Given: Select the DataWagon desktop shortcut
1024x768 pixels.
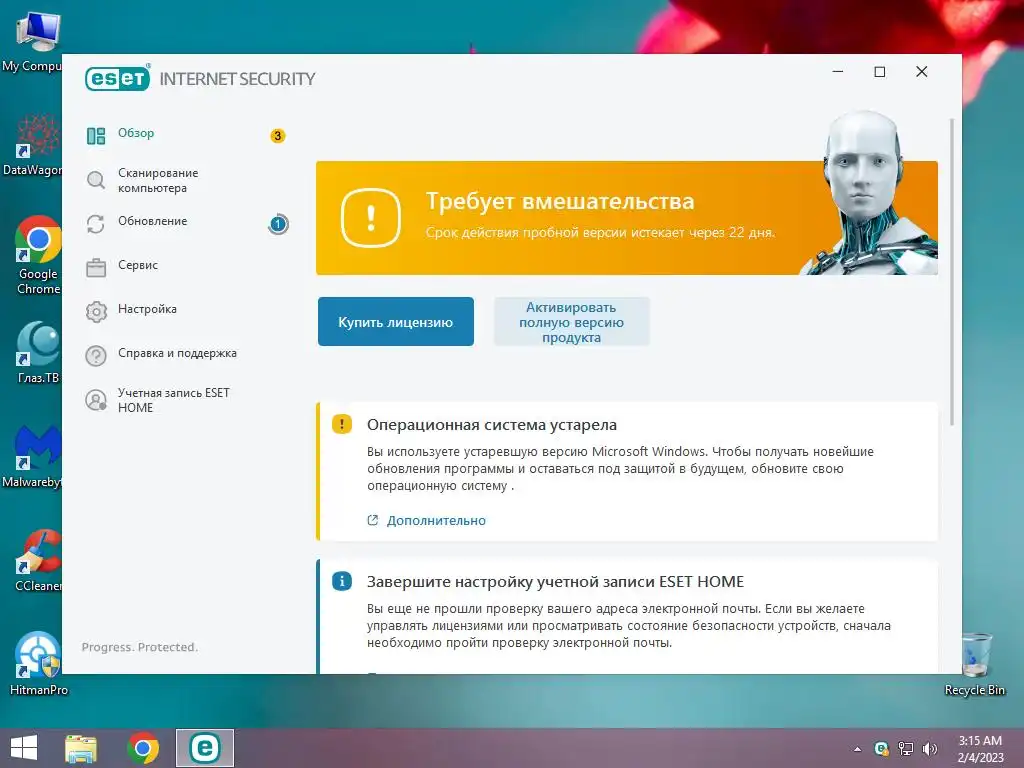Looking at the screenshot, I should (32, 145).
